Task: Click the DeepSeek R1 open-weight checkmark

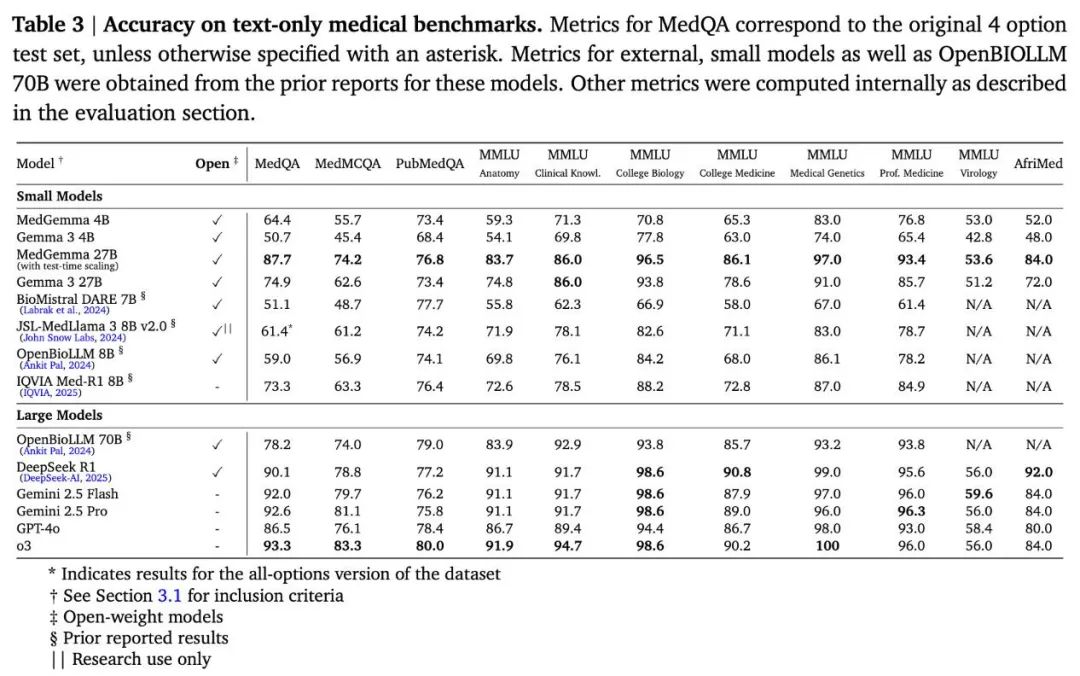Action: 217,472
